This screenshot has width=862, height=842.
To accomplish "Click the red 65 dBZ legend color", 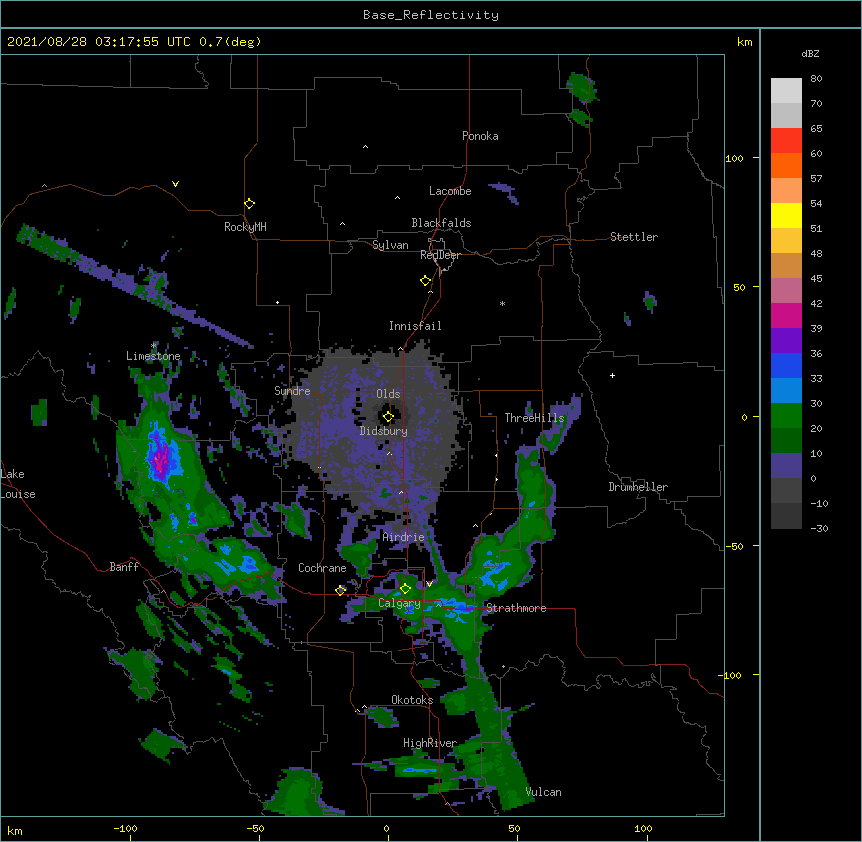I will pyautogui.click(x=786, y=141).
